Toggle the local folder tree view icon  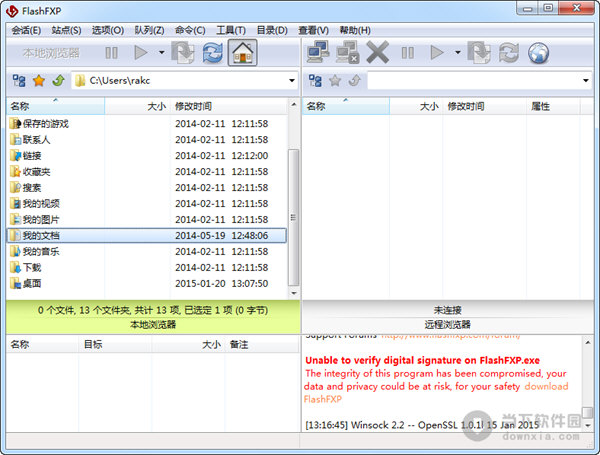(19, 81)
